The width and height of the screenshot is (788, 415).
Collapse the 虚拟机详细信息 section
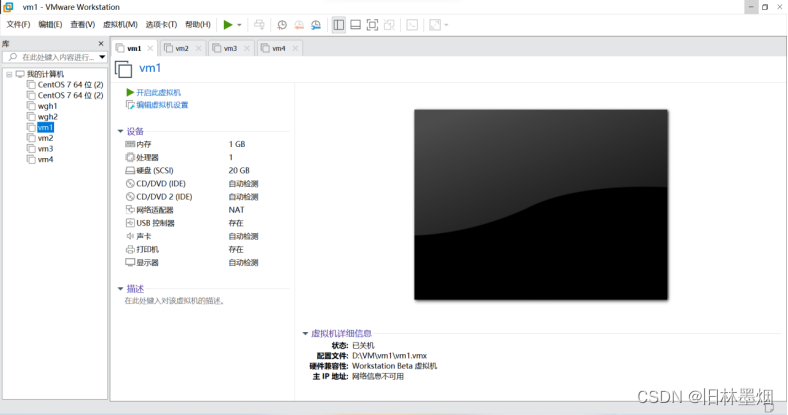pyautogui.click(x=305, y=333)
